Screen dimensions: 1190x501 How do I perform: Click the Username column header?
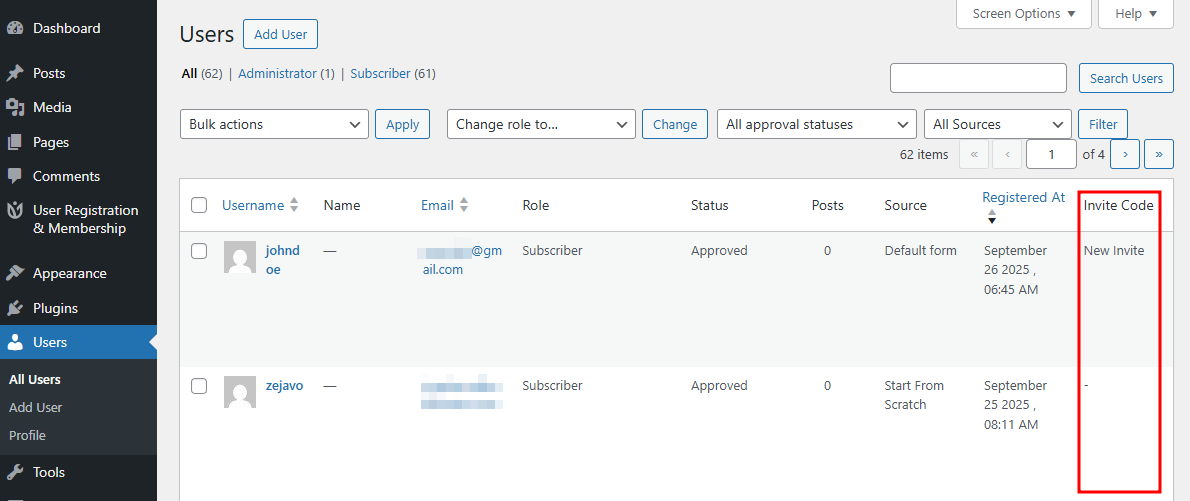(x=253, y=205)
